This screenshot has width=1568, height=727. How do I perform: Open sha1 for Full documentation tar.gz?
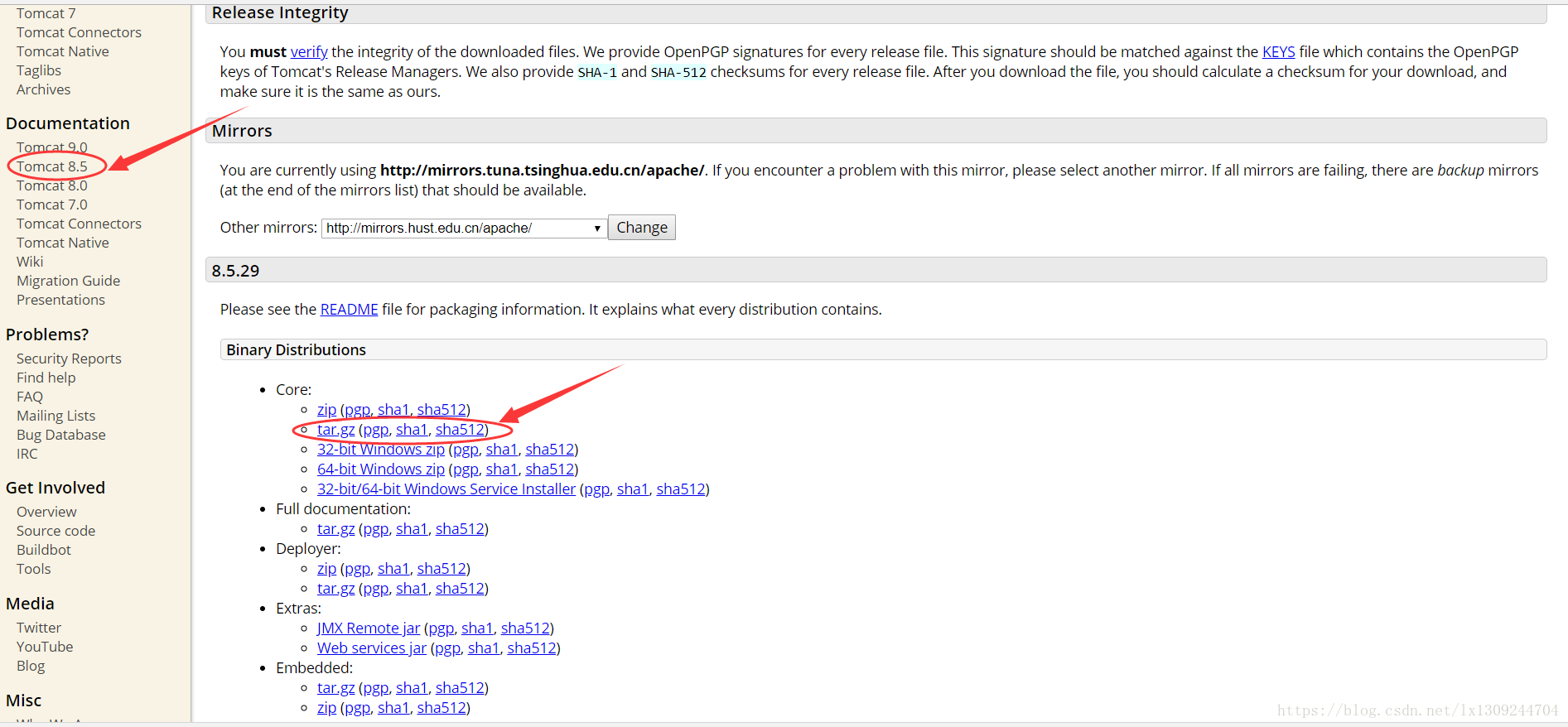pyautogui.click(x=412, y=529)
